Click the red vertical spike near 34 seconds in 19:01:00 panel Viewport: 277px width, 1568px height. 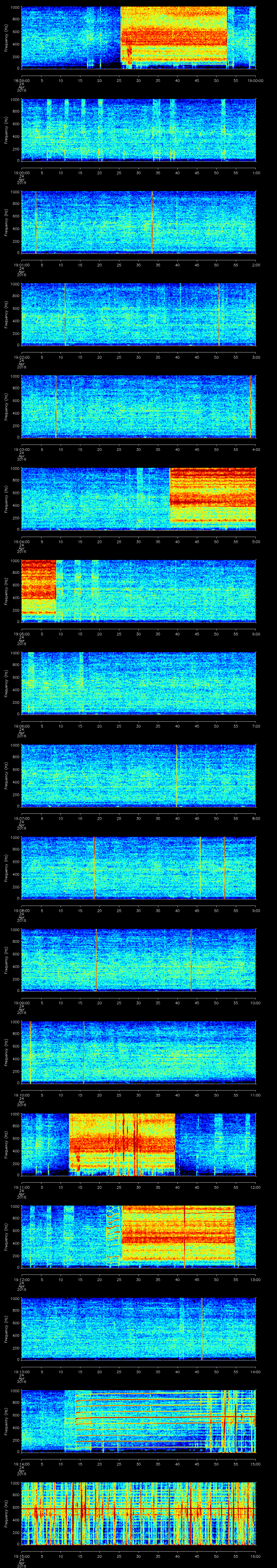click(x=152, y=222)
